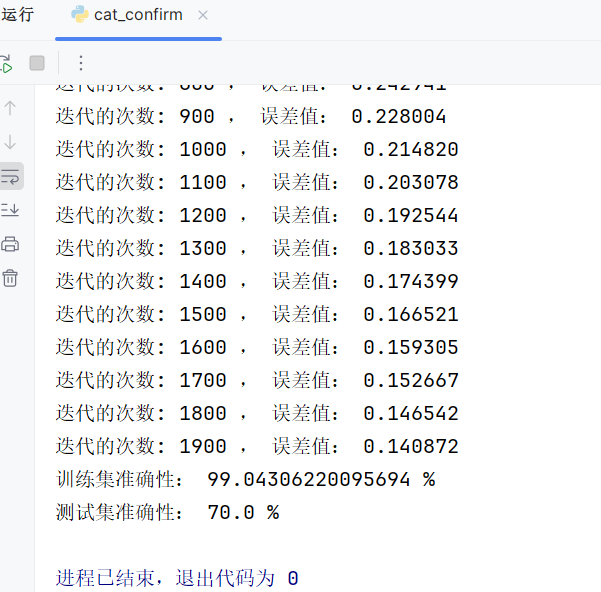Click the error value 0.152667
This screenshot has width=601, height=592.
(x=411, y=380)
